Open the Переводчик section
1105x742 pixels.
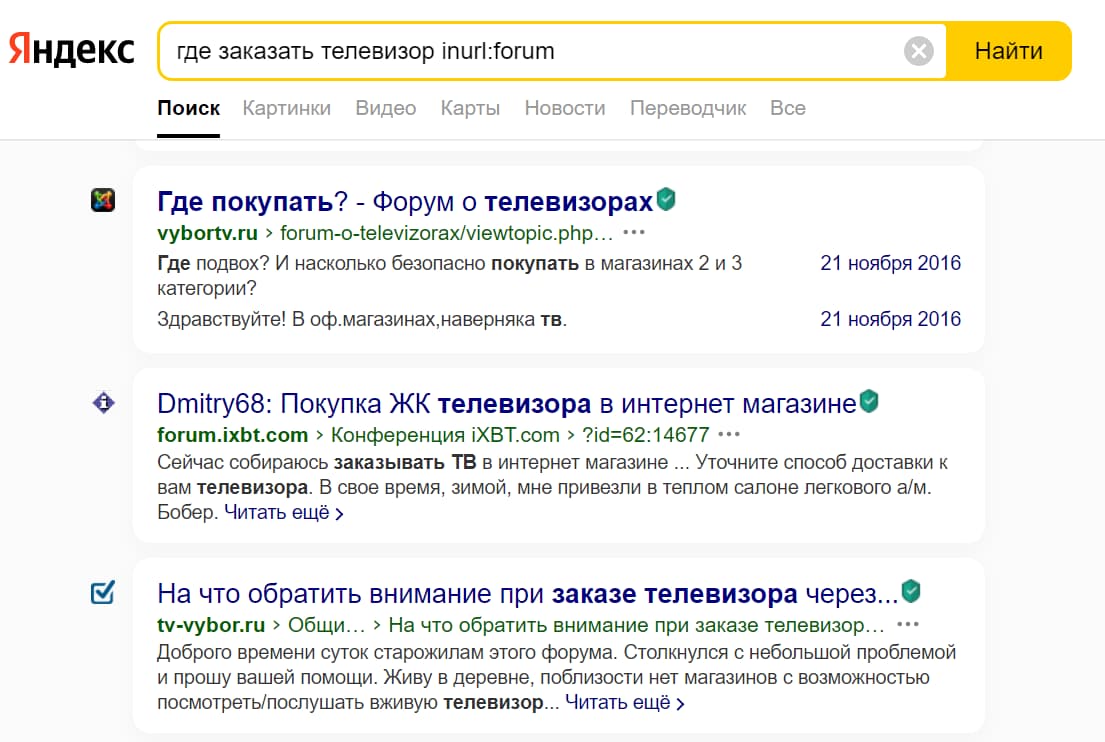pyautogui.click(x=688, y=108)
